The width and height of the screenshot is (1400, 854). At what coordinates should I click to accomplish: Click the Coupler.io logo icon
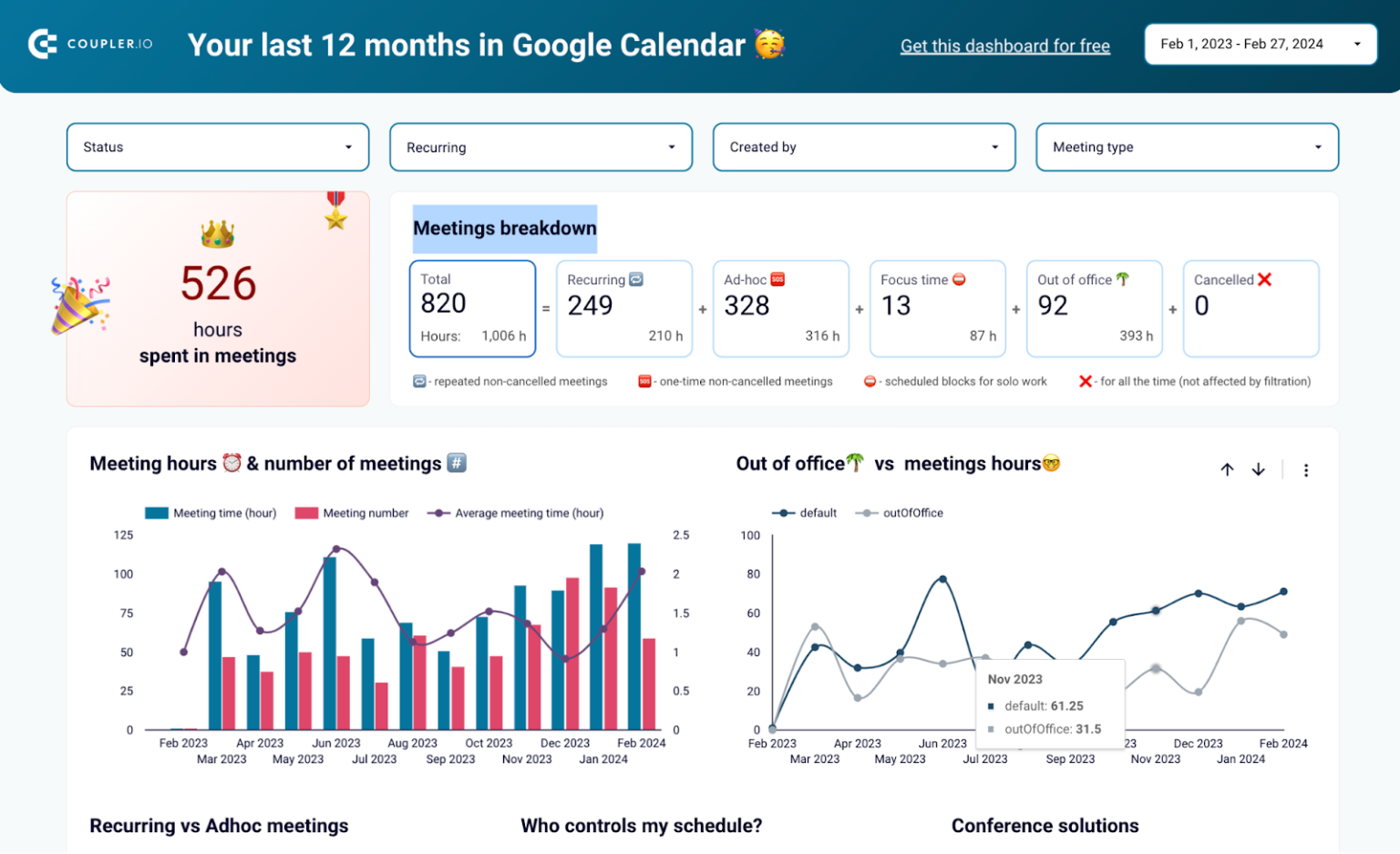[42, 44]
